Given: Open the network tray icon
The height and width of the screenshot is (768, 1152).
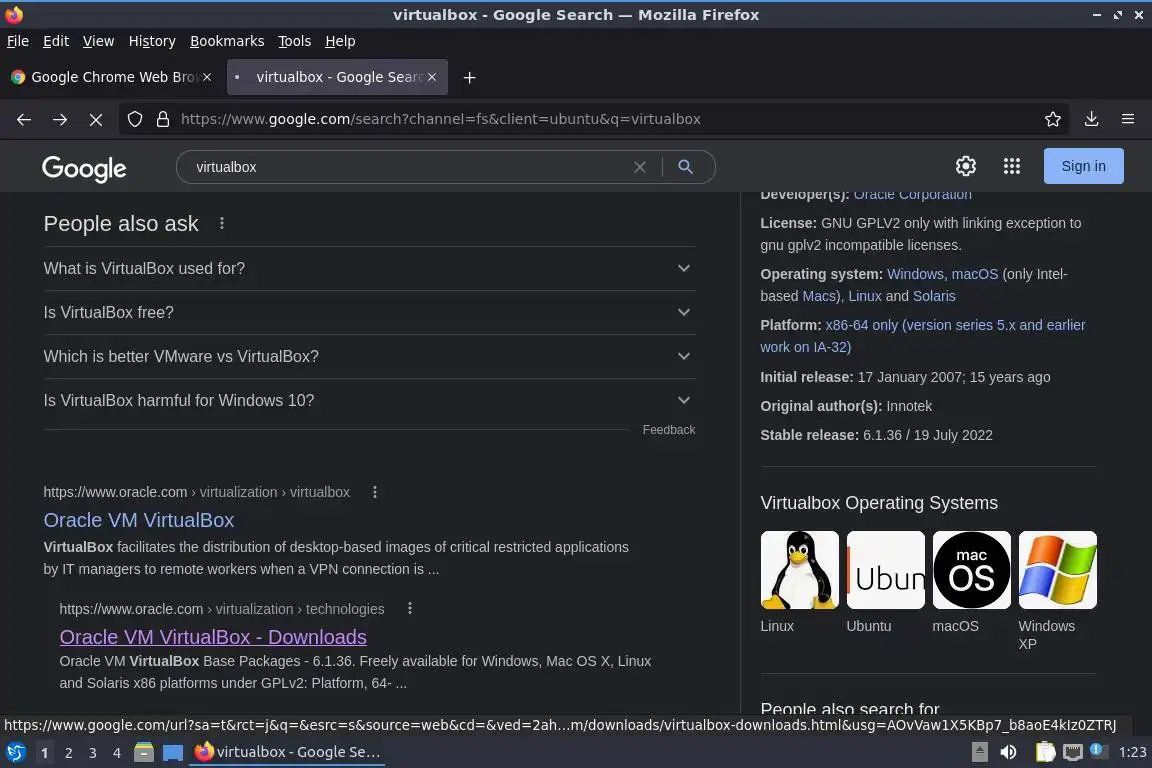Looking at the screenshot, I should pos(1073,752).
